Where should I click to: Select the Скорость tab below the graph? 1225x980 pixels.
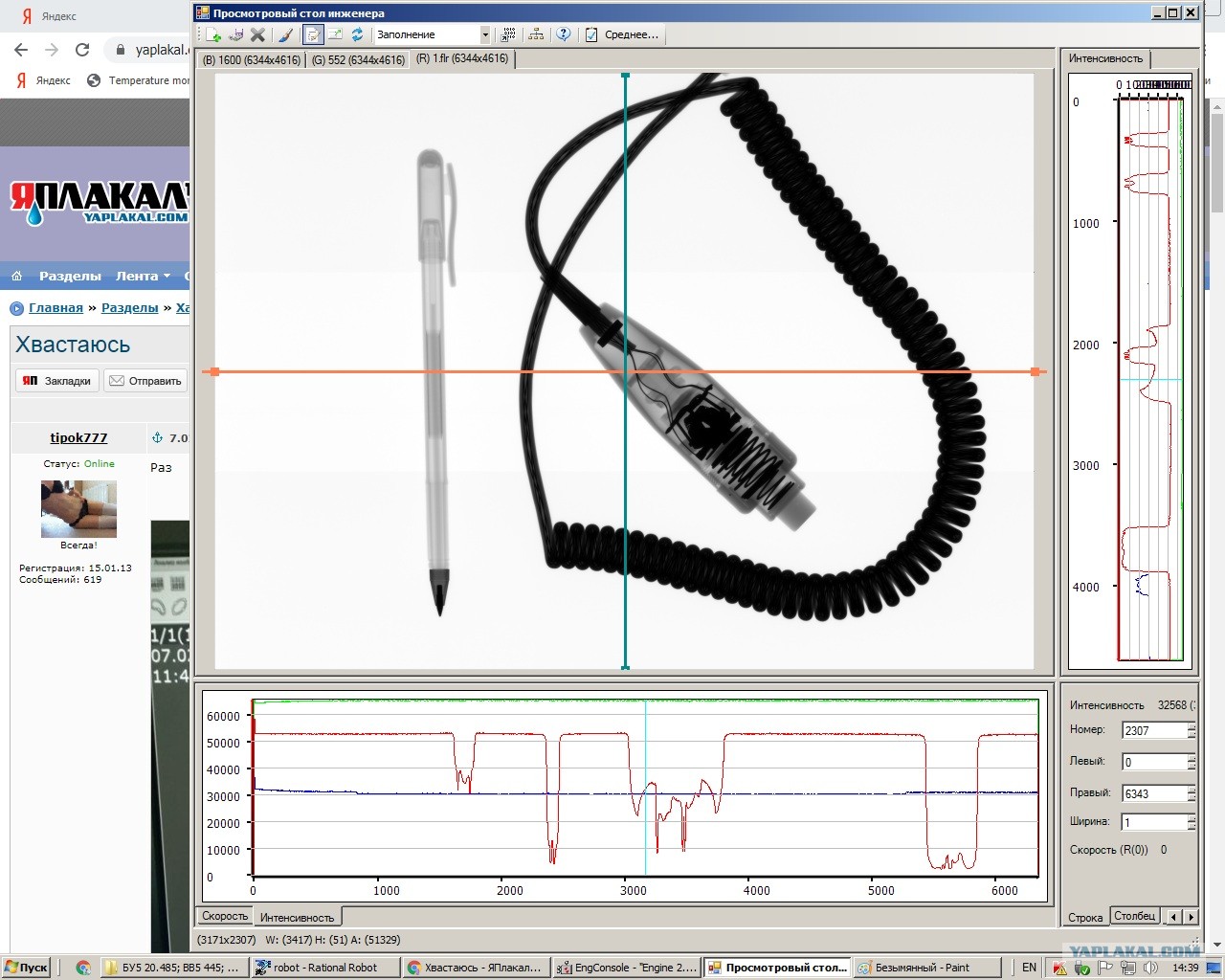225,917
